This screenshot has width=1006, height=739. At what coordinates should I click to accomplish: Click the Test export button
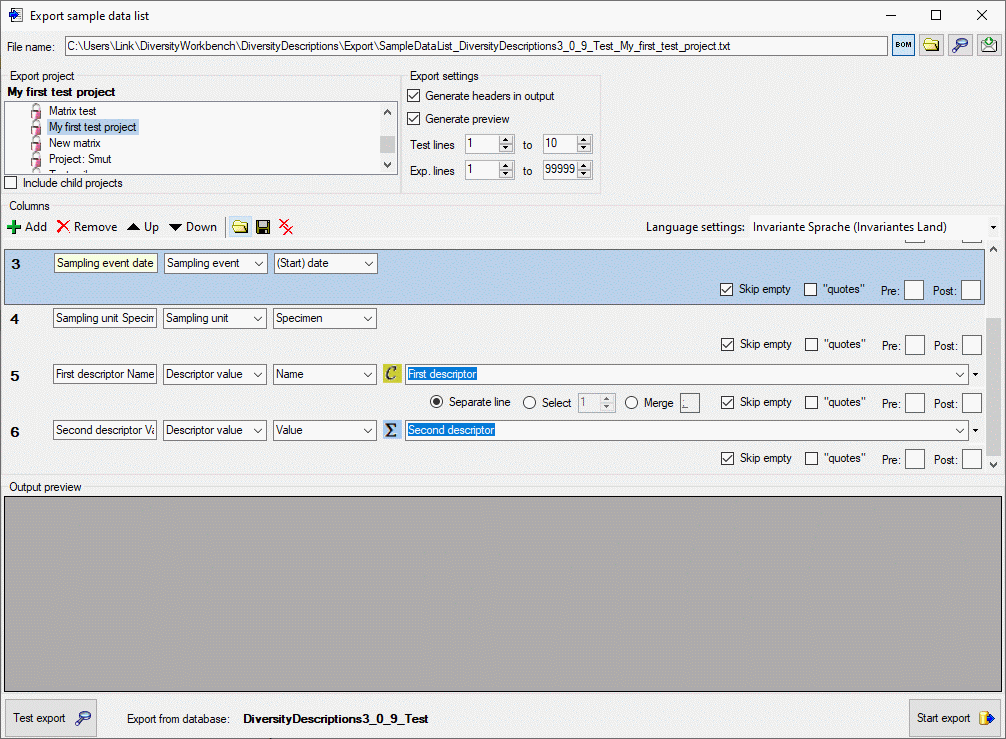[51, 718]
